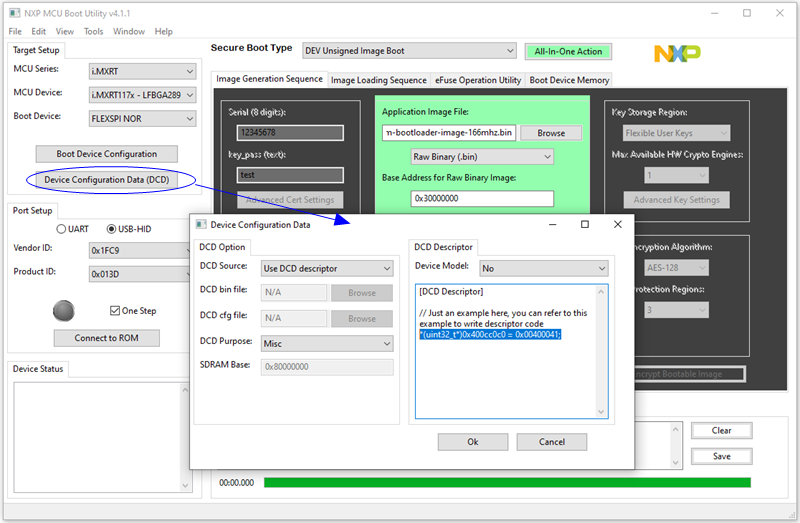
Task: Open the DCD Purpose dropdown
Action: 327,343
